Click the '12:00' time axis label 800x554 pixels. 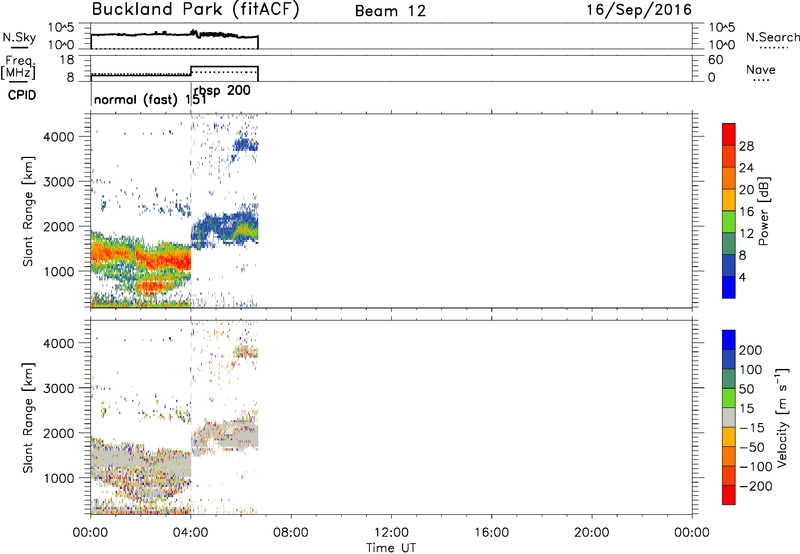coord(391,533)
